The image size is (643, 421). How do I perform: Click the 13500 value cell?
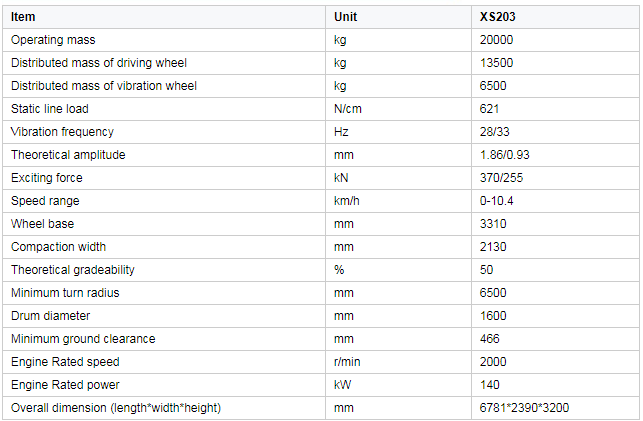click(496, 63)
